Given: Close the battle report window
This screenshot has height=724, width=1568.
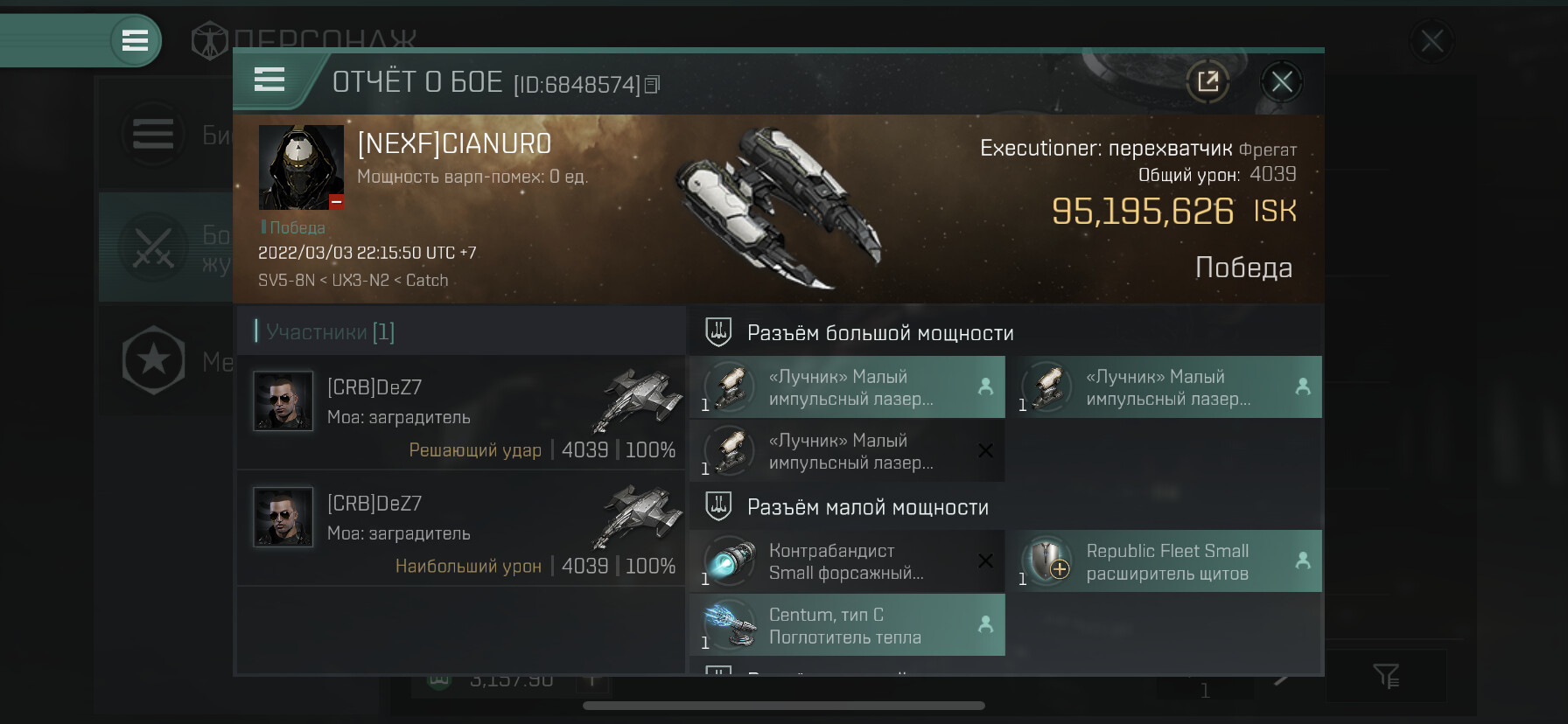Looking at the screenshot, I should pos(1282,82).
